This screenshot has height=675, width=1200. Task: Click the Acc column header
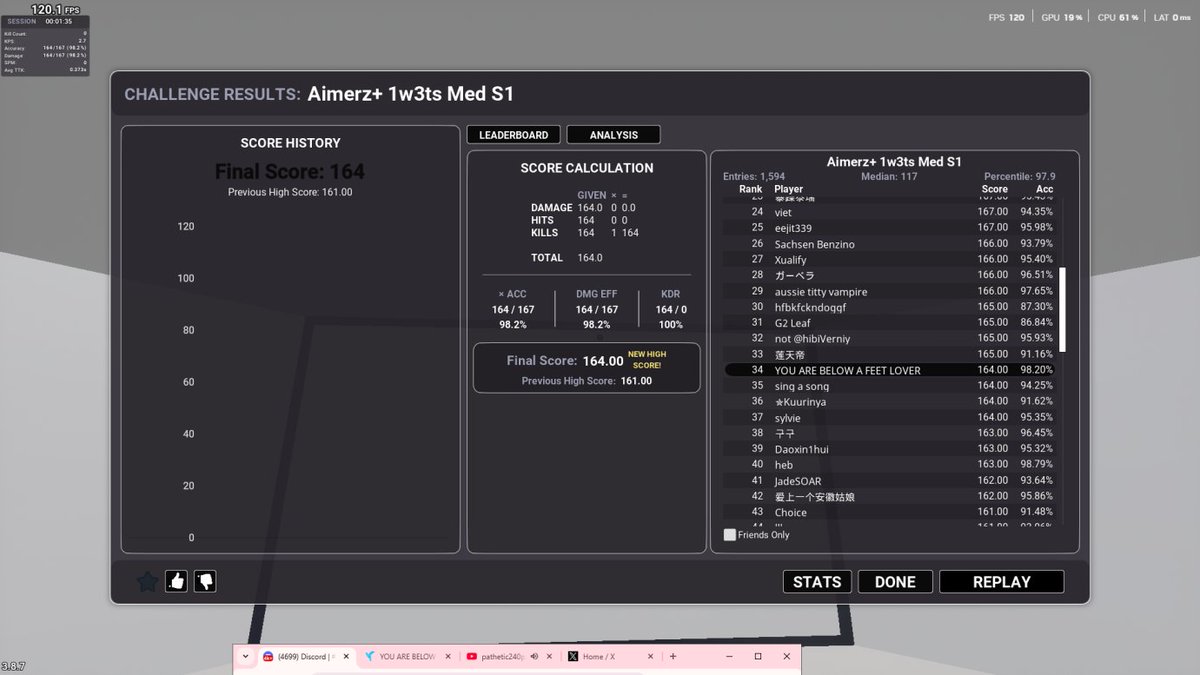click(x=1044, y=189)
